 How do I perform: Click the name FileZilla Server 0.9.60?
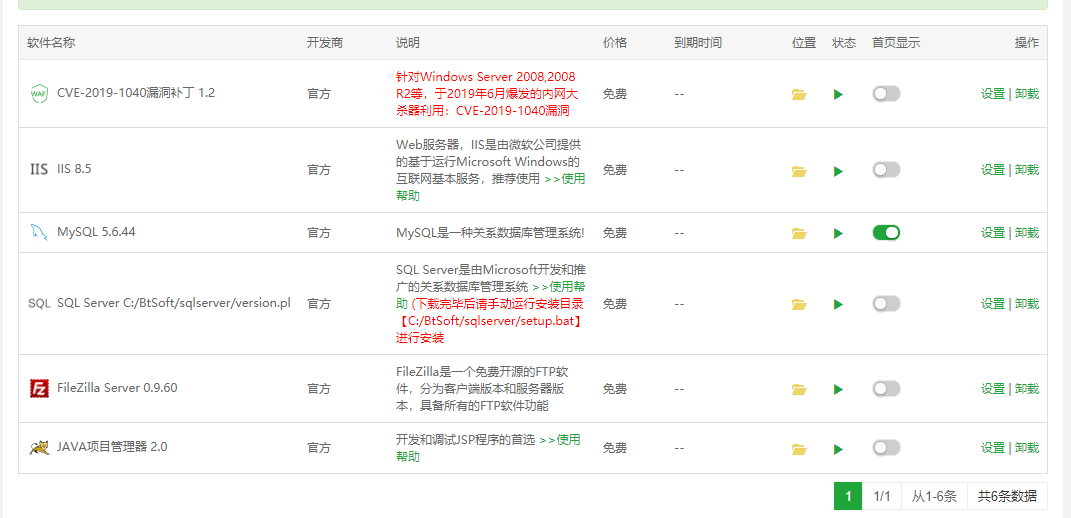coord(117,389)
